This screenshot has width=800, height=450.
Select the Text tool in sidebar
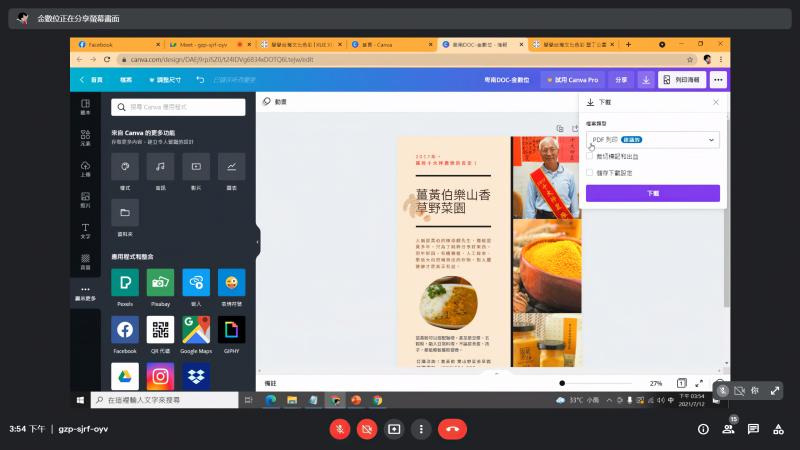pyautogui.click(x=85, y=229)
